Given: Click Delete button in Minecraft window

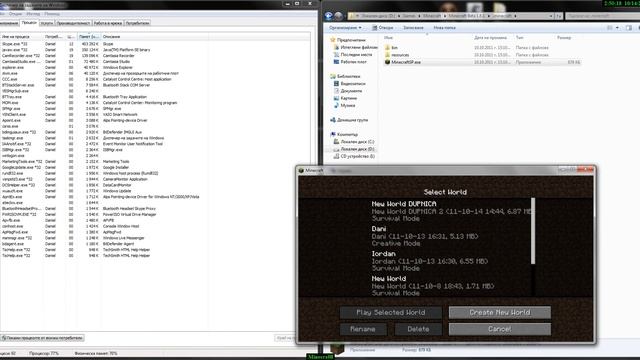Looking at the screenshot, I should click(418, 329).
